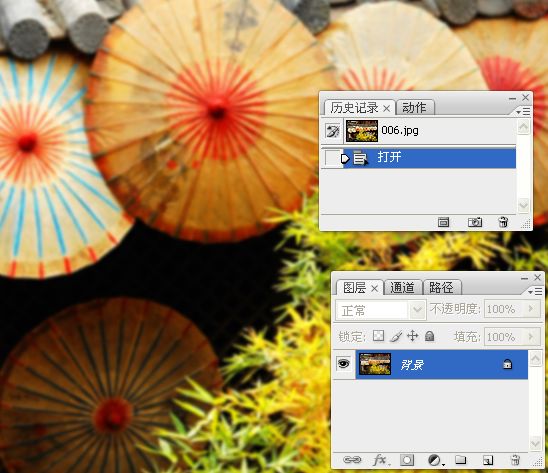The image size is (548, 473).
Task: Toggle lock all padlock icon
Action: click(x=430, y=336)
